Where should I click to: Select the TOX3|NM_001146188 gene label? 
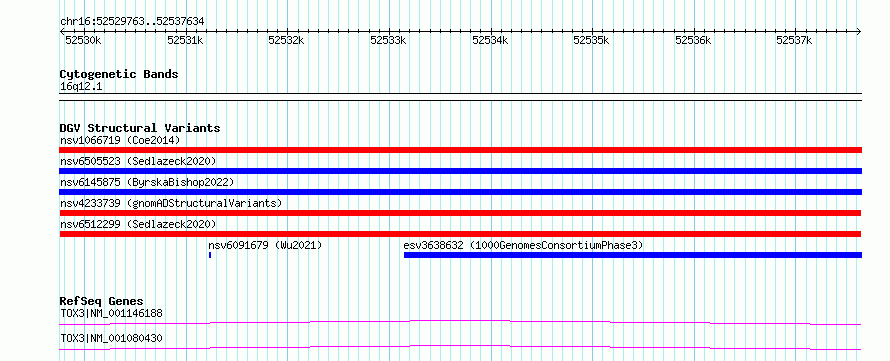(x=112, y=313)
